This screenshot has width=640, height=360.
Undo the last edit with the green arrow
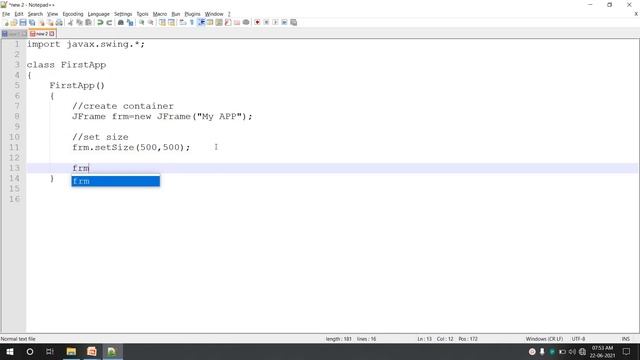(x=100, y=23)
